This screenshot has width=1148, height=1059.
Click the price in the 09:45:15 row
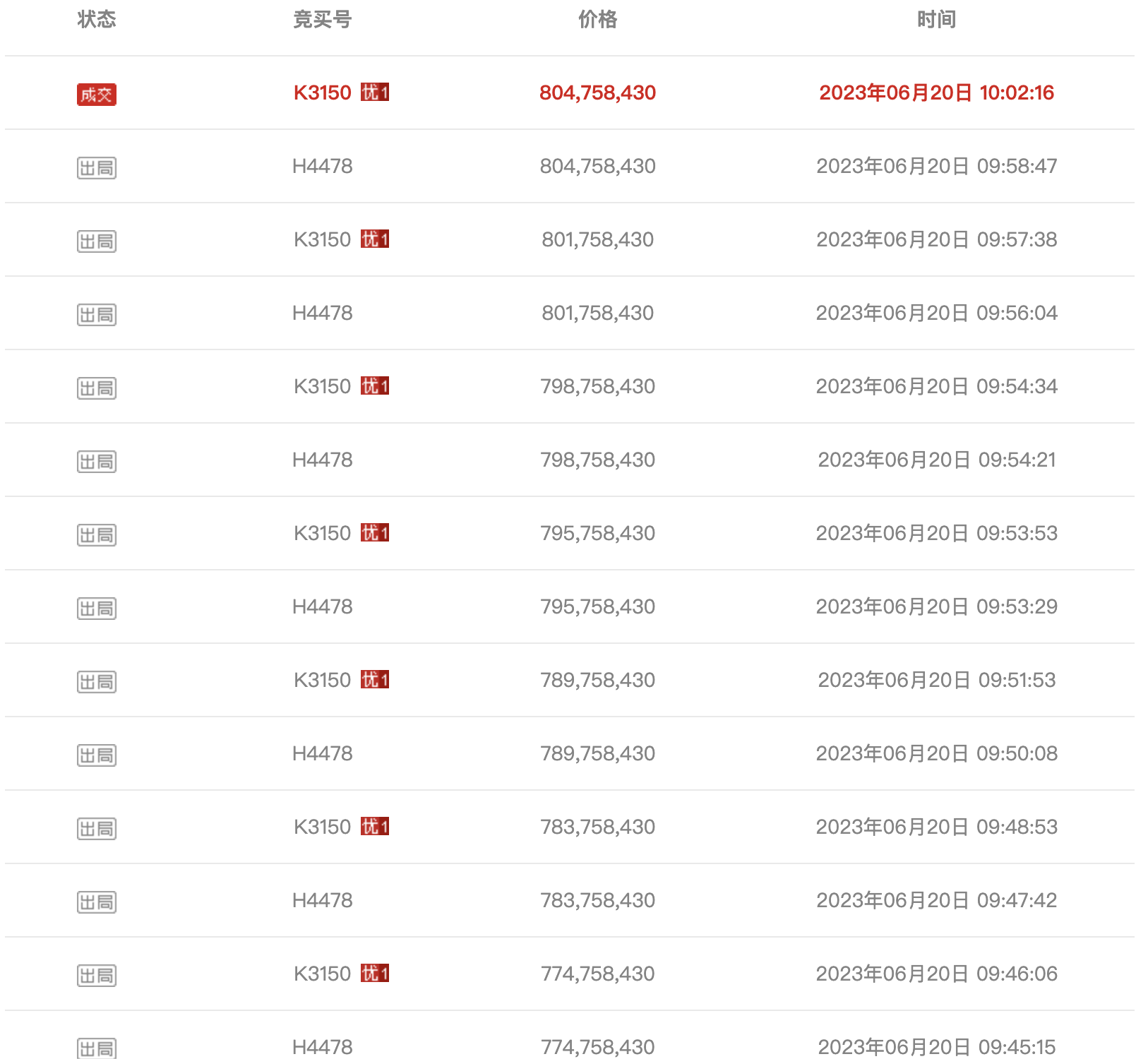point(598,1046)
